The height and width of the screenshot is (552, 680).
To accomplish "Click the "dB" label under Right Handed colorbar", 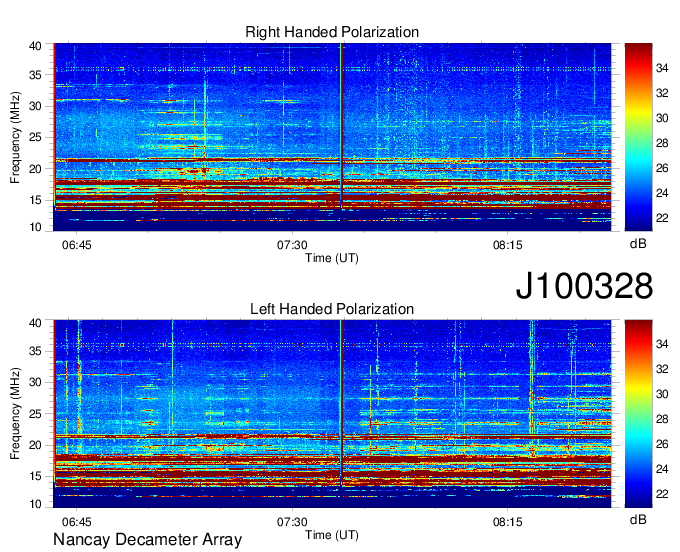I will point(638,244).
